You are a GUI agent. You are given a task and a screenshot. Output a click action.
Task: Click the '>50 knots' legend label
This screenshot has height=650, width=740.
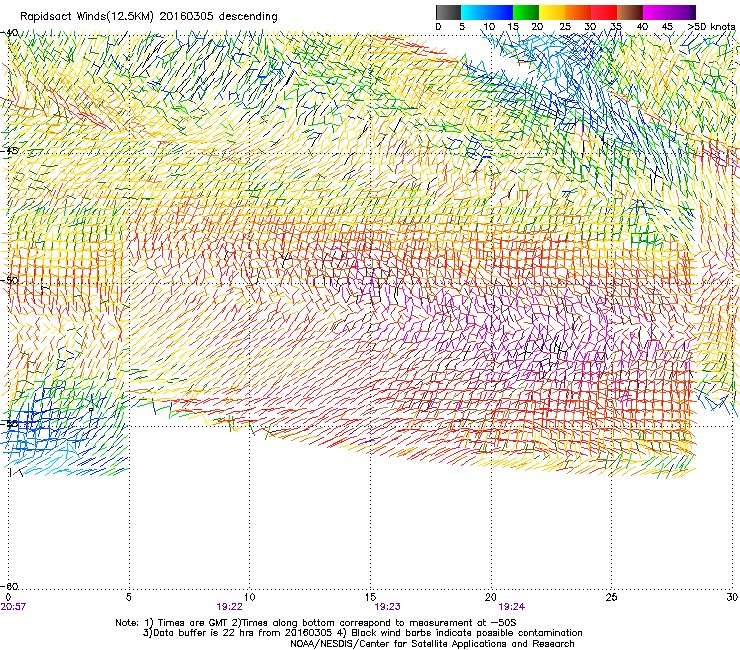tap(711, 27)
